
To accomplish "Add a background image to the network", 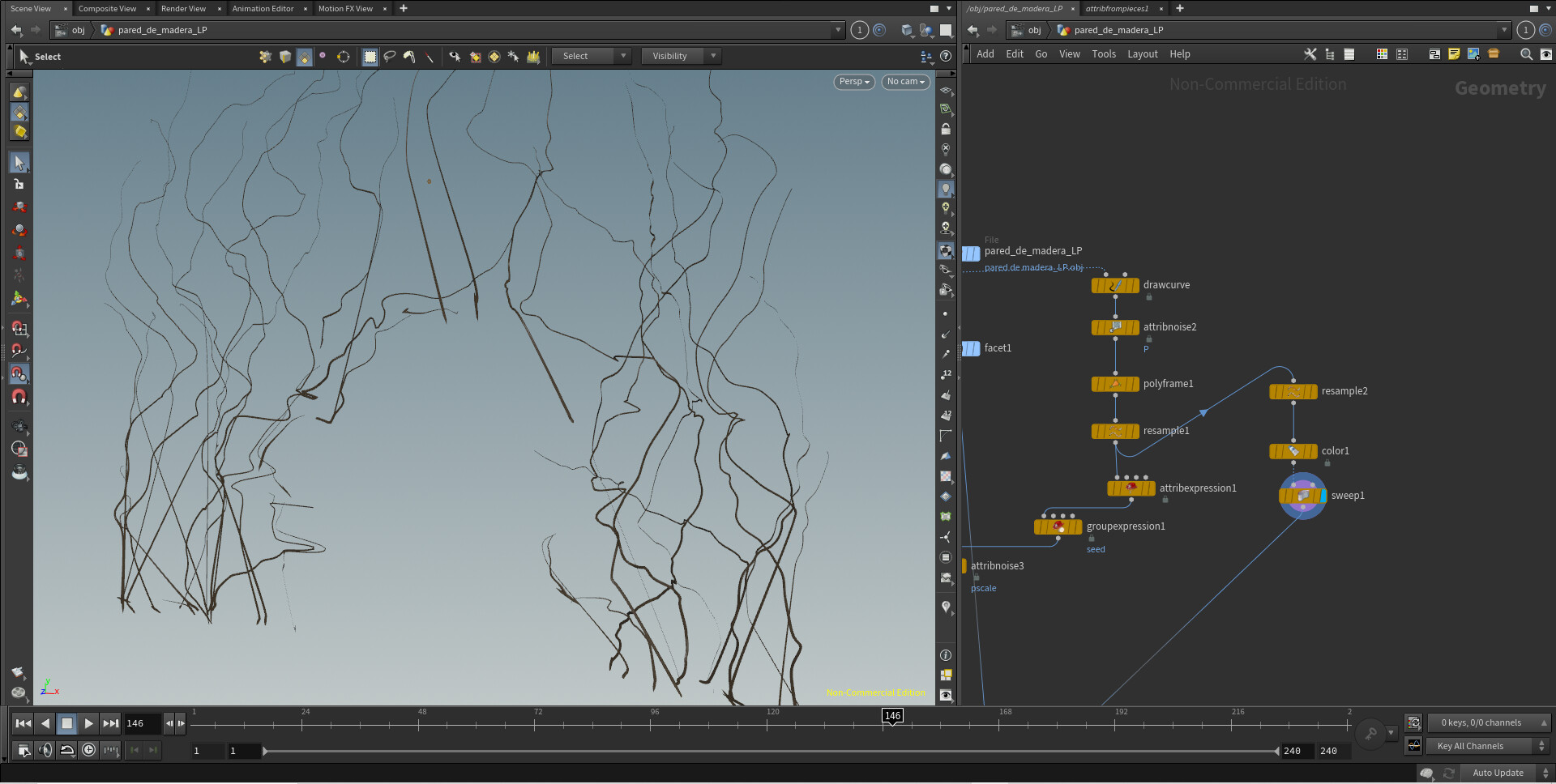I will click(x=1473, y=54).
